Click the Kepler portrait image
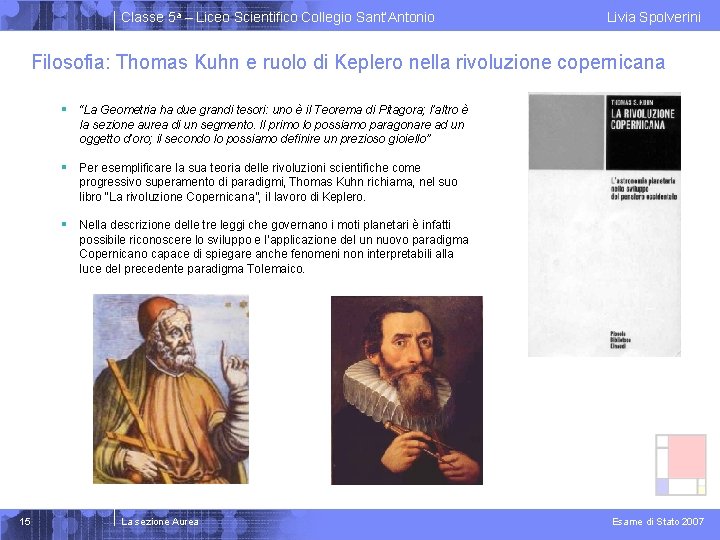 407,390
